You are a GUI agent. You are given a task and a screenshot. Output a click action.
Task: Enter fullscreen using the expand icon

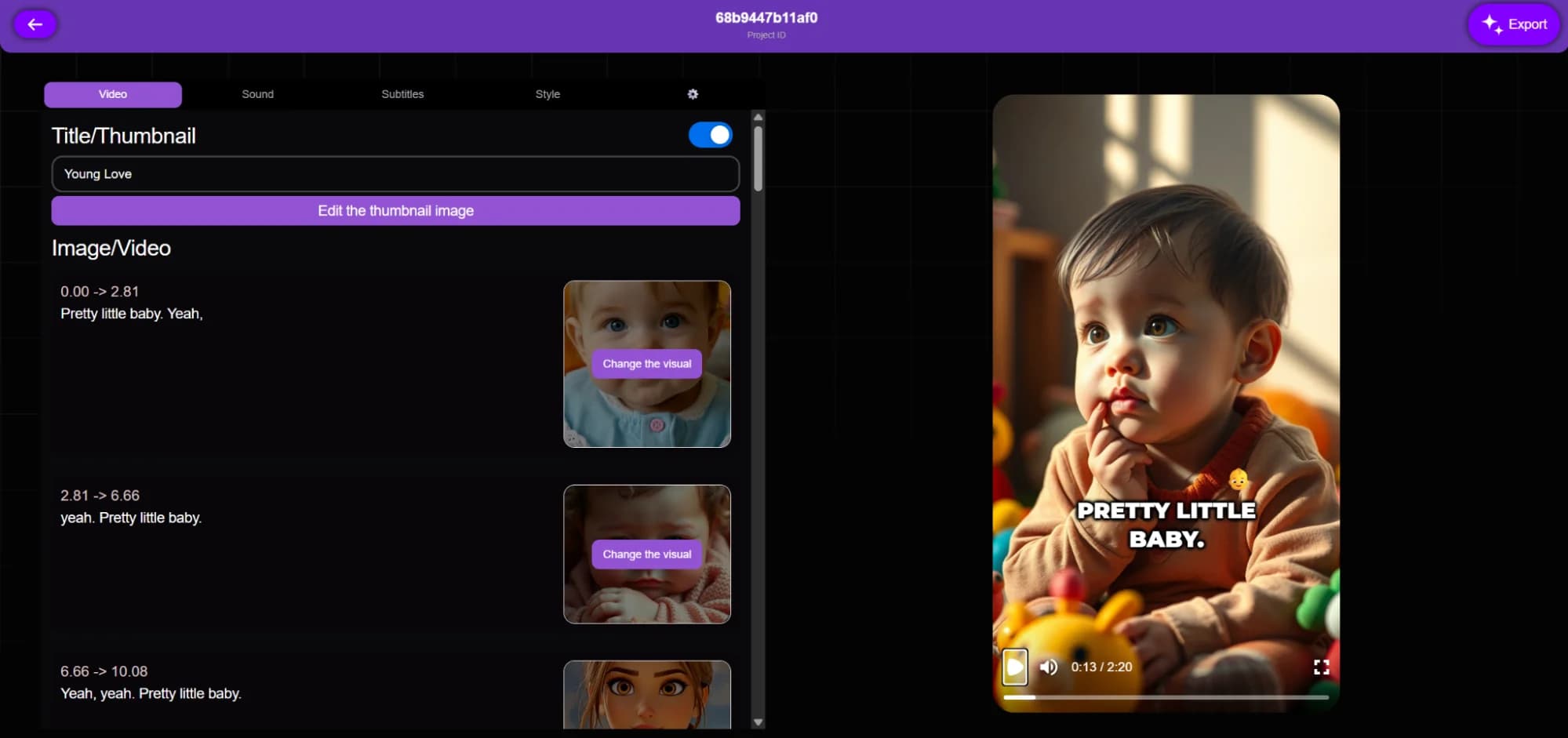(x=1322, y=667)
